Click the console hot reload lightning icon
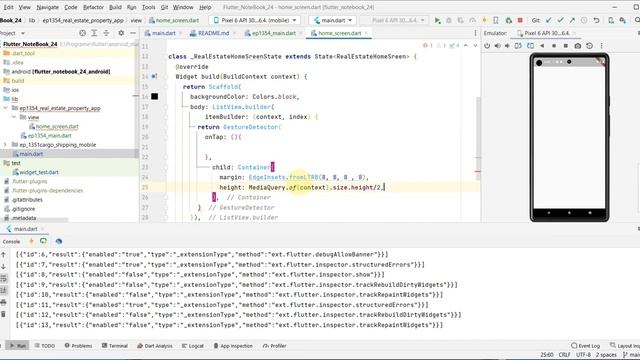 pos(31,241)
